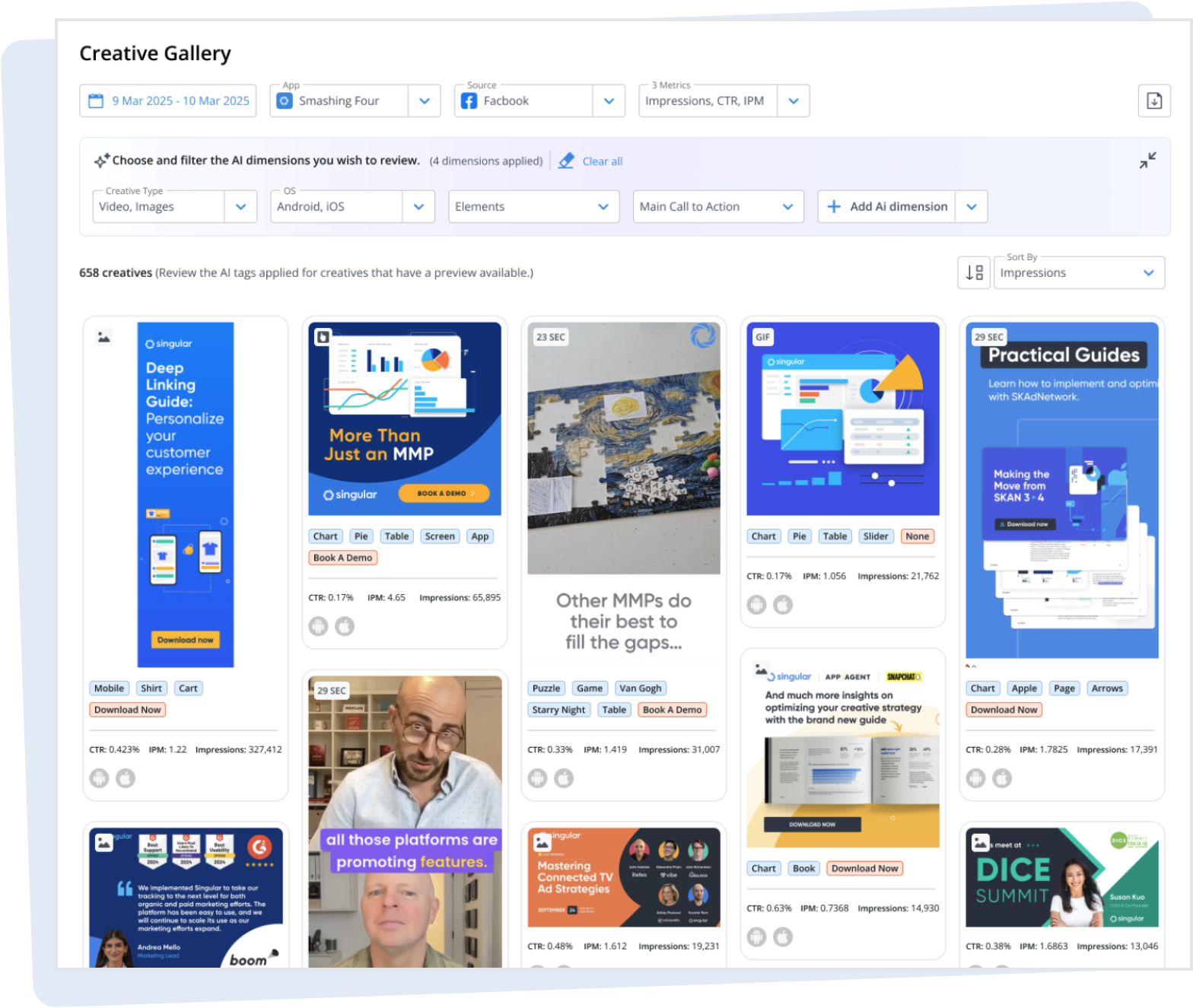1193x1008 pixels.
Task: Click Apple icon on the GIF chart card
Action: click(783, 605)
